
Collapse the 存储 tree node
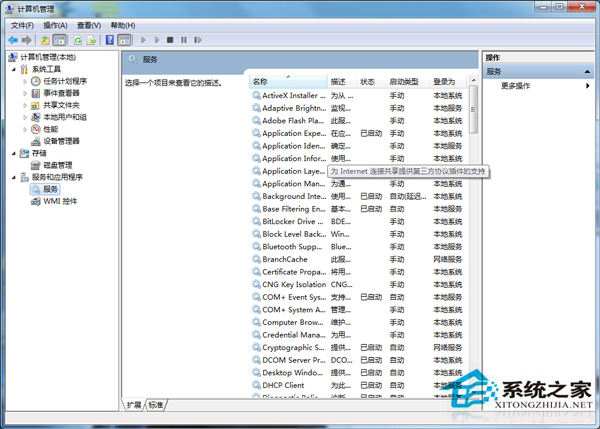click(x=14, y=153)
